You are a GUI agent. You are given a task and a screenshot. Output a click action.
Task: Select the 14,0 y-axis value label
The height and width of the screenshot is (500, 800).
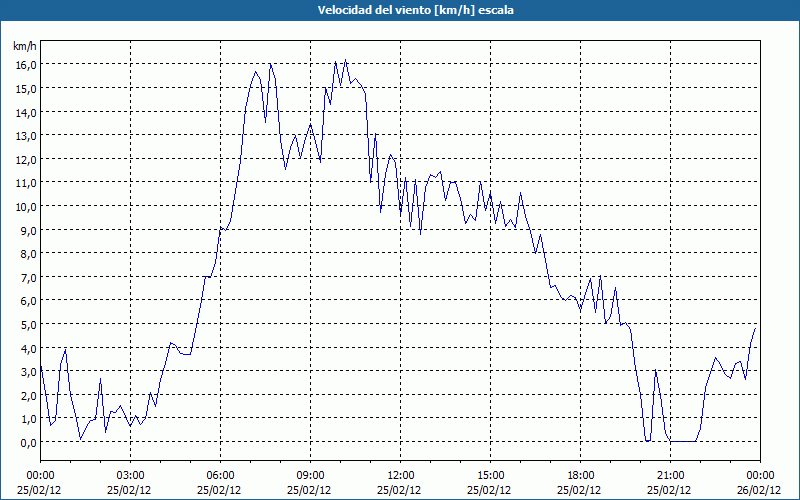pos(28,112)
